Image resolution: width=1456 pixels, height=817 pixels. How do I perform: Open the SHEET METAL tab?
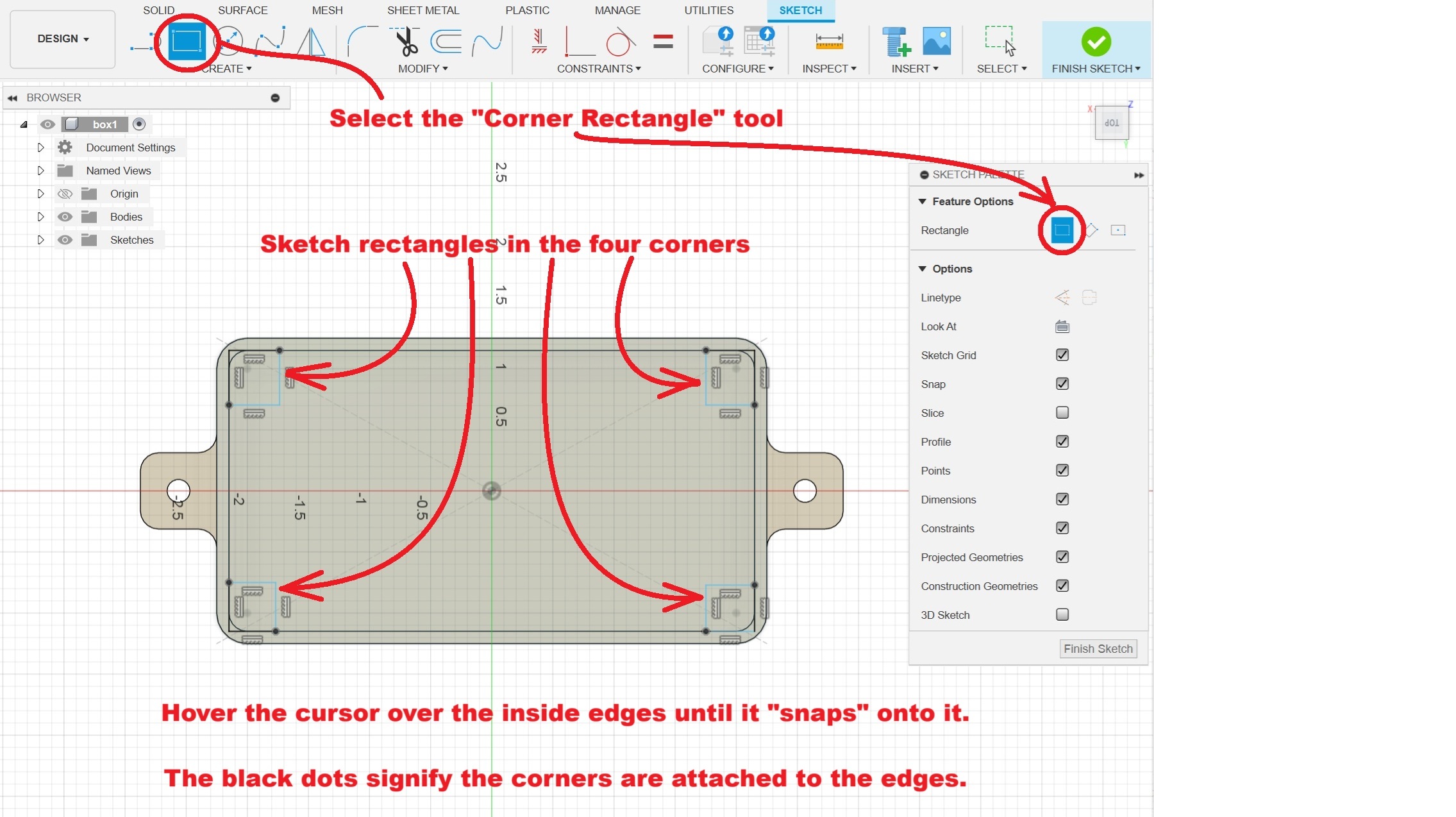click(x=423, y=10)
